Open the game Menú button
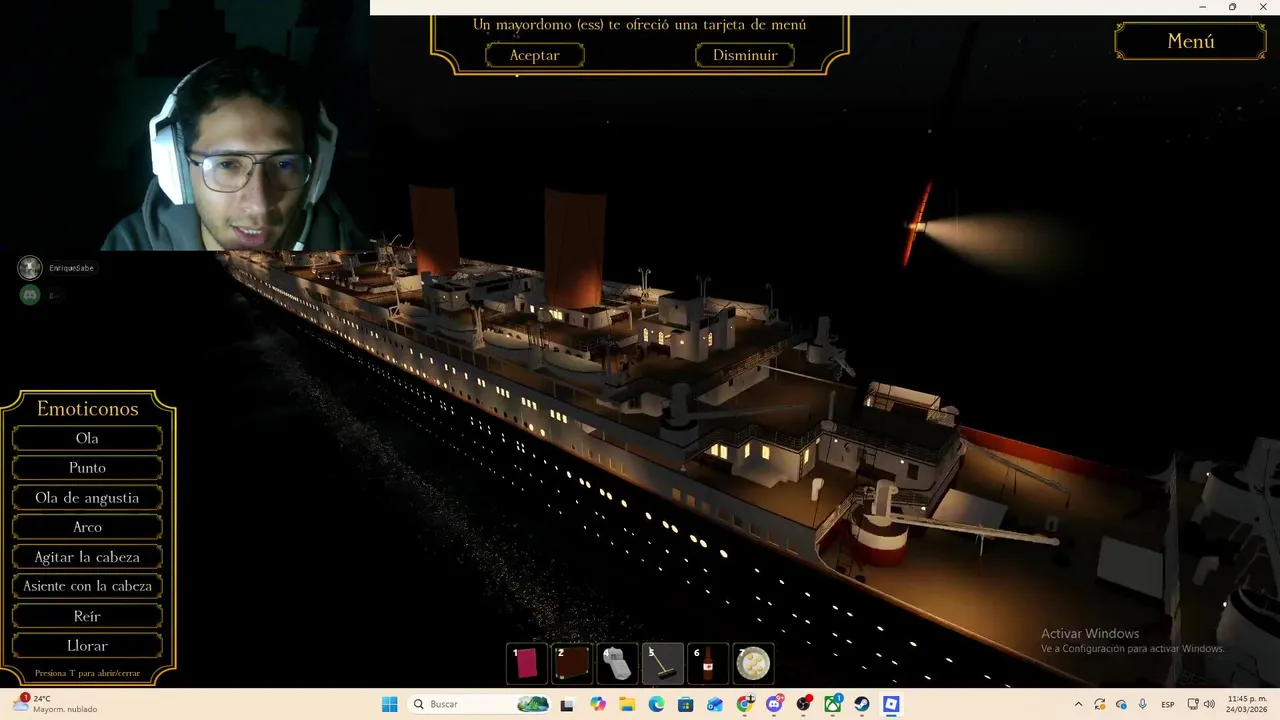This screenshot has width=1280, height=720. [1191, 41]
